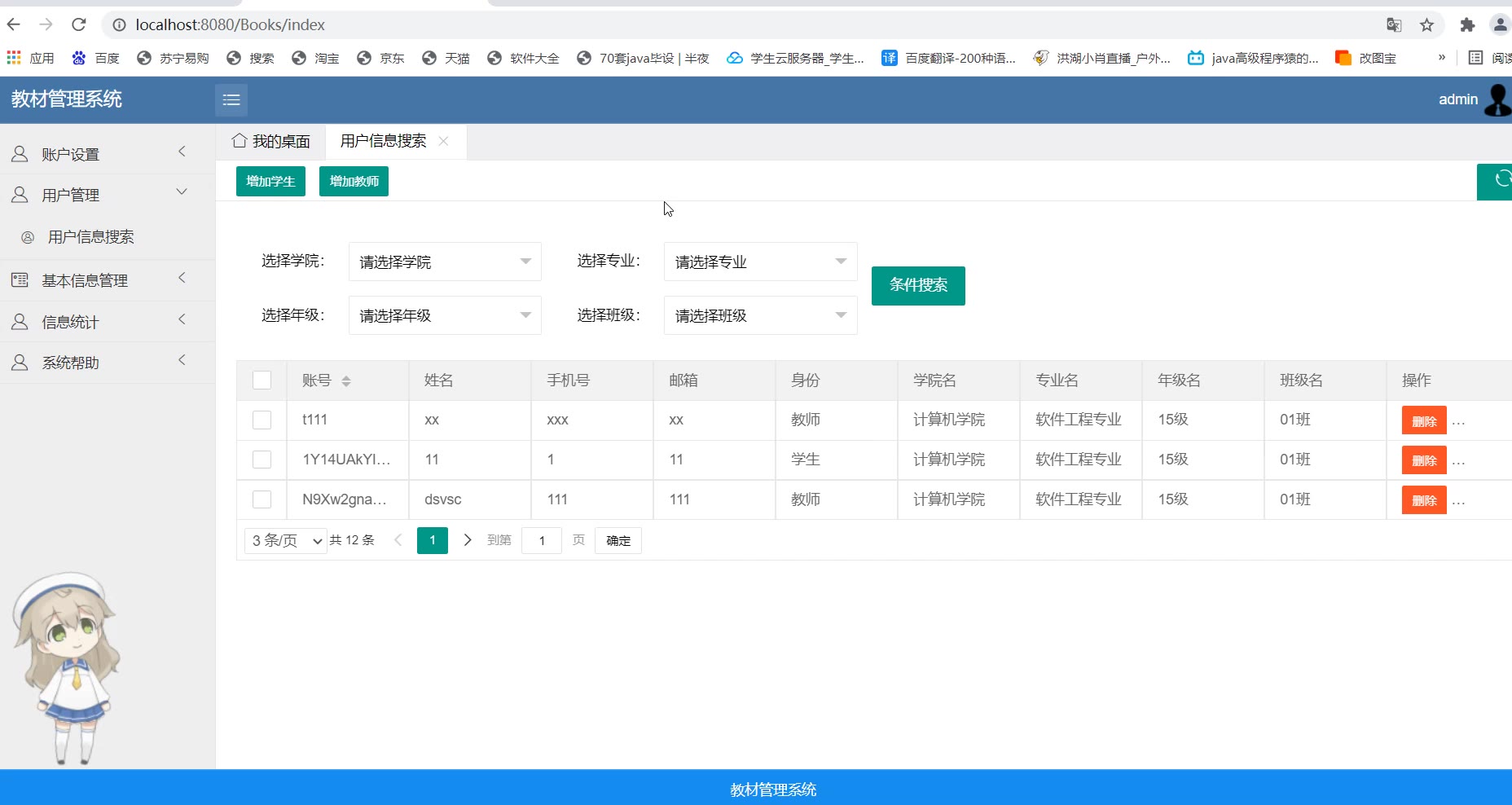The height and width of the screenshot is (805, 1512).
Task: Open the 请选择学院 dropdown
Action: click(x=445, y=262)
